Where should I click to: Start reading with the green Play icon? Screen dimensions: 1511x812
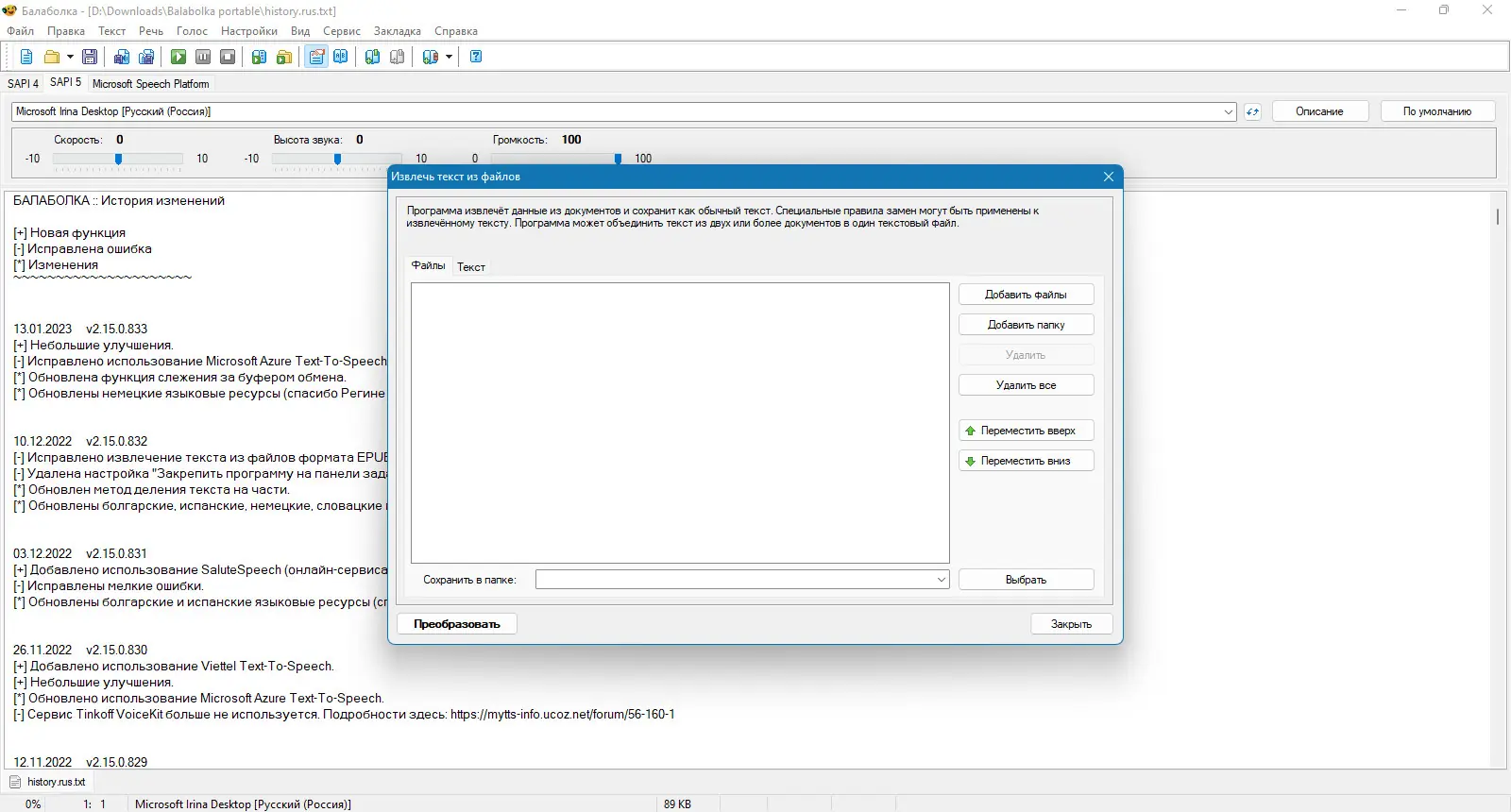coord(178,57)
